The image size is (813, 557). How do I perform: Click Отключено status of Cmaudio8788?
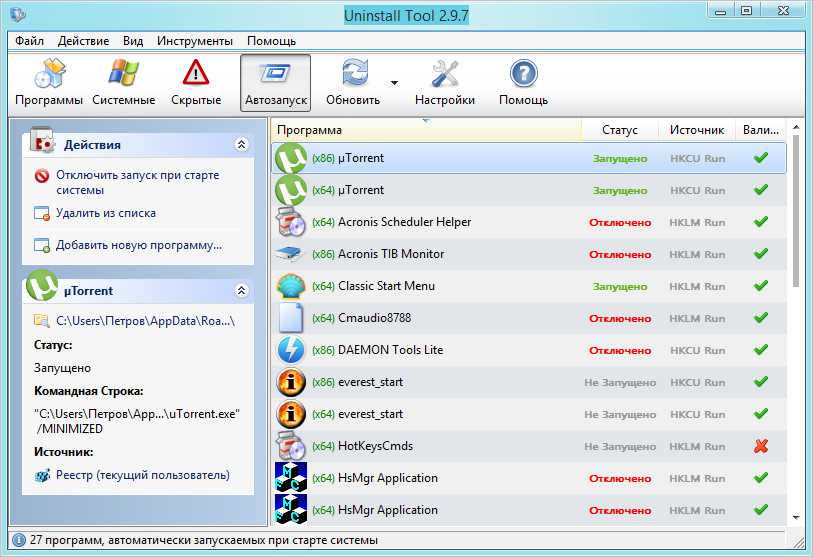(619, 318)
